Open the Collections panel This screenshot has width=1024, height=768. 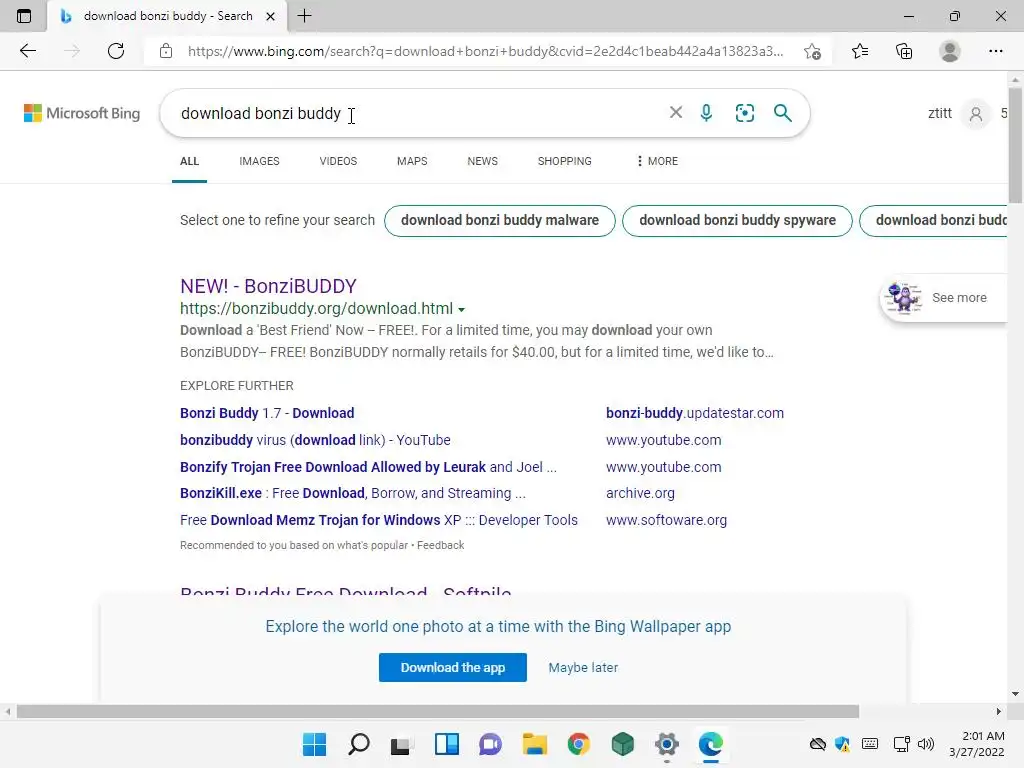(904, 51)
